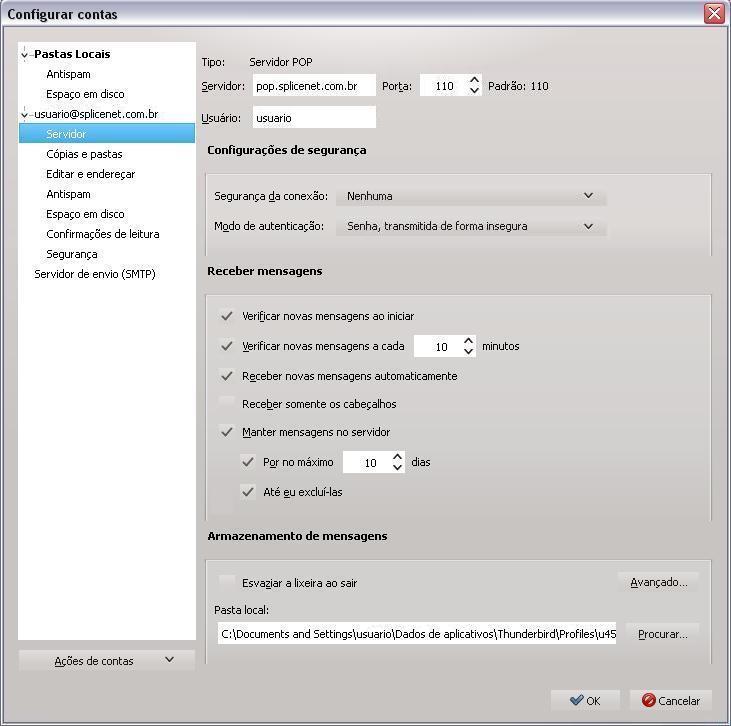
Task: Click the Procurar... button
Action: [x=662, y=634]
